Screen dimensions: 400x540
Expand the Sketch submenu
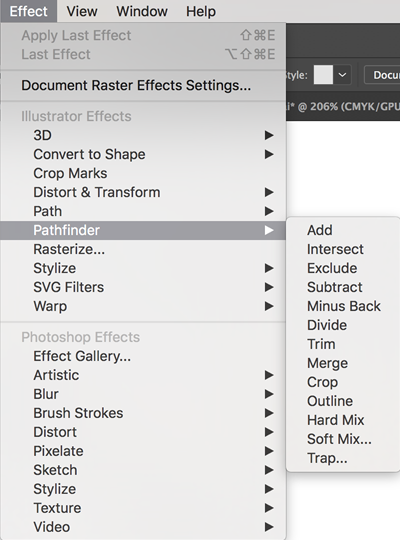coord(143,470)
